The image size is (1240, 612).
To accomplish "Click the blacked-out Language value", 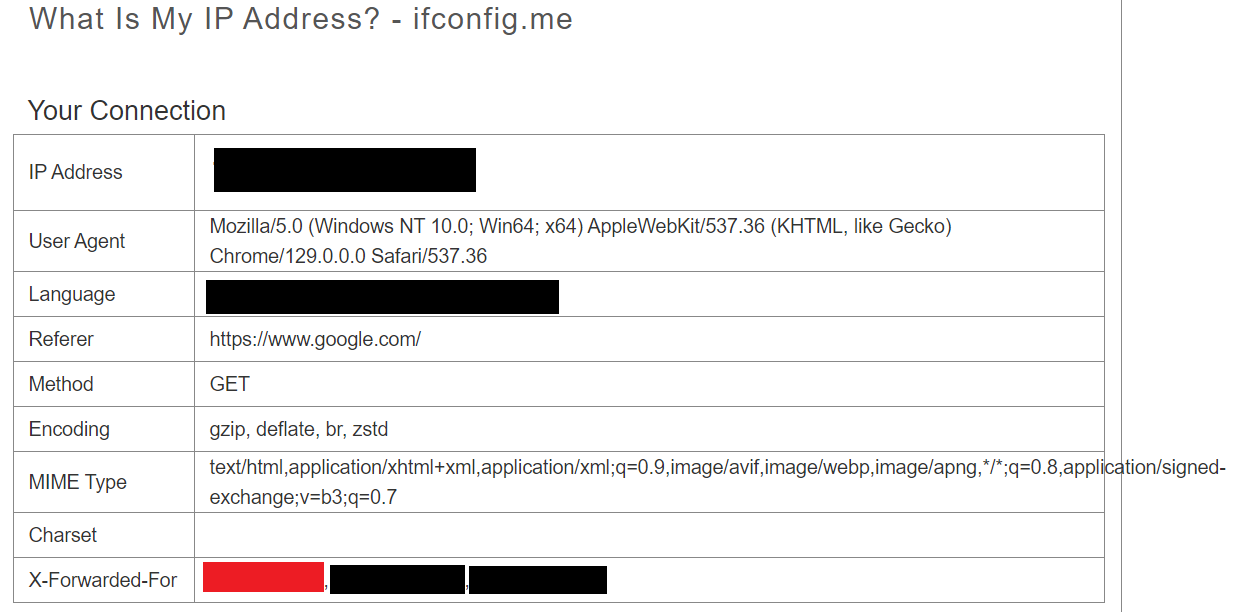I will [382, 297].
